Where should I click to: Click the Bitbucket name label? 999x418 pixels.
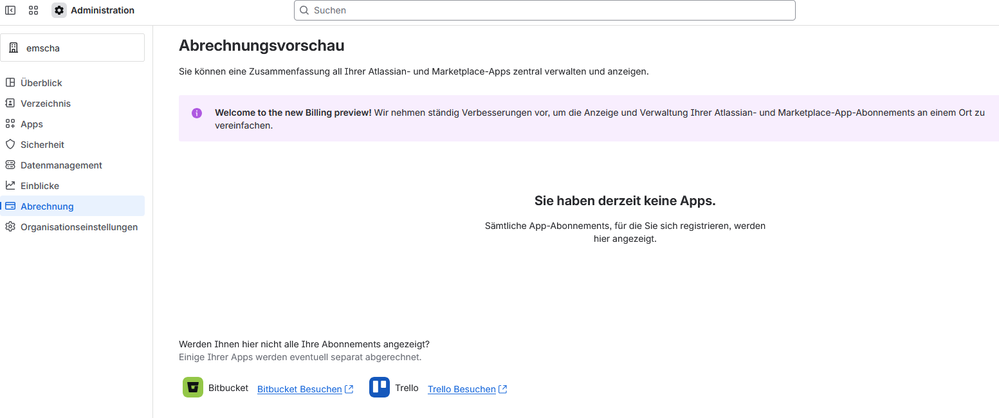click(x=228, y=387)
